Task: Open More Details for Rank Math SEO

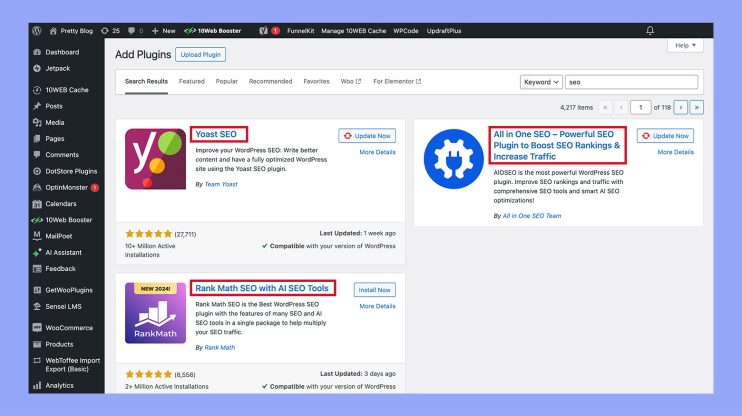Action: (377, 306)
